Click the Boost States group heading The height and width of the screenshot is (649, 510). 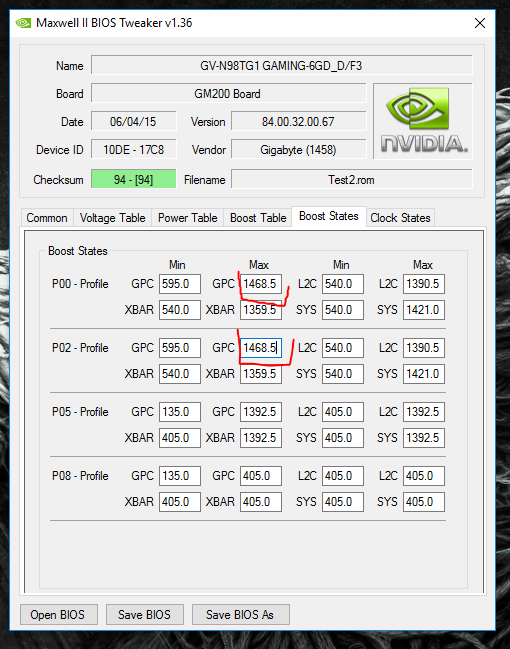pos(77,251)
